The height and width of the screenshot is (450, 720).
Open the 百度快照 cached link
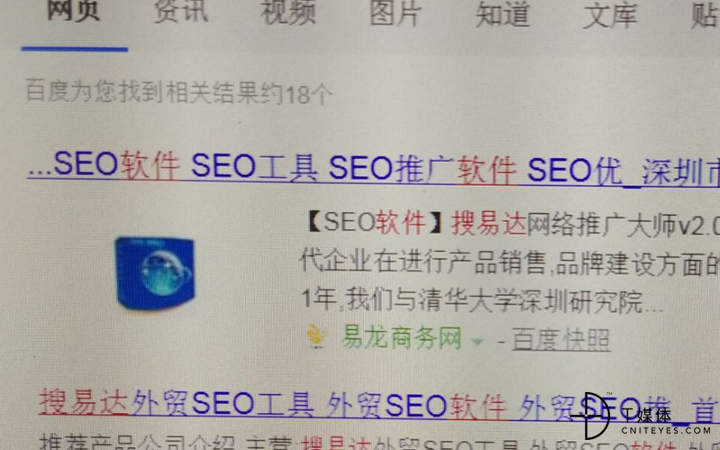pos(561,340)
